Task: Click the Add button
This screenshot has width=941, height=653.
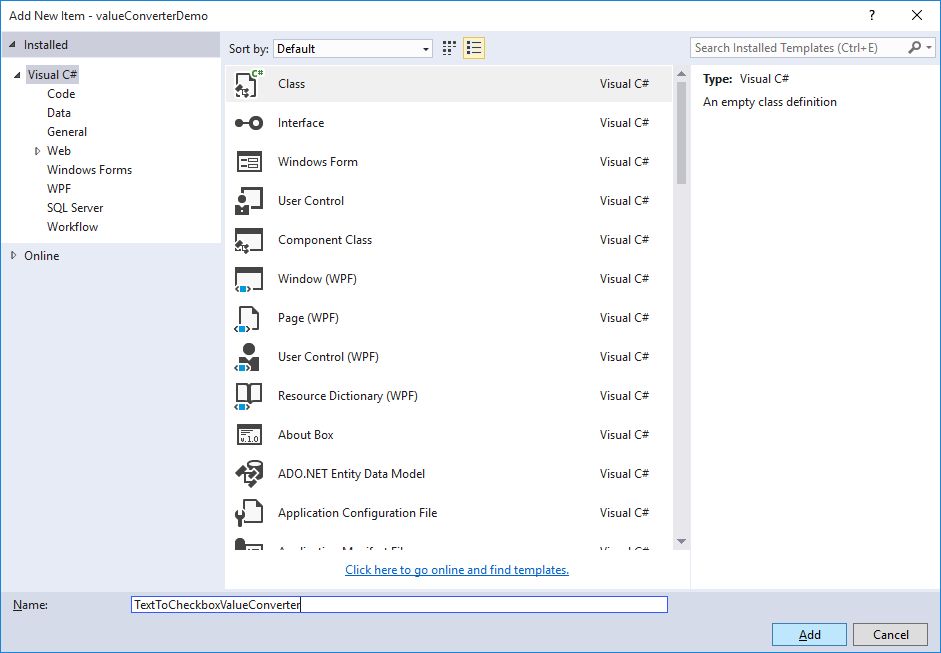Action: click(x=809, y=635)
